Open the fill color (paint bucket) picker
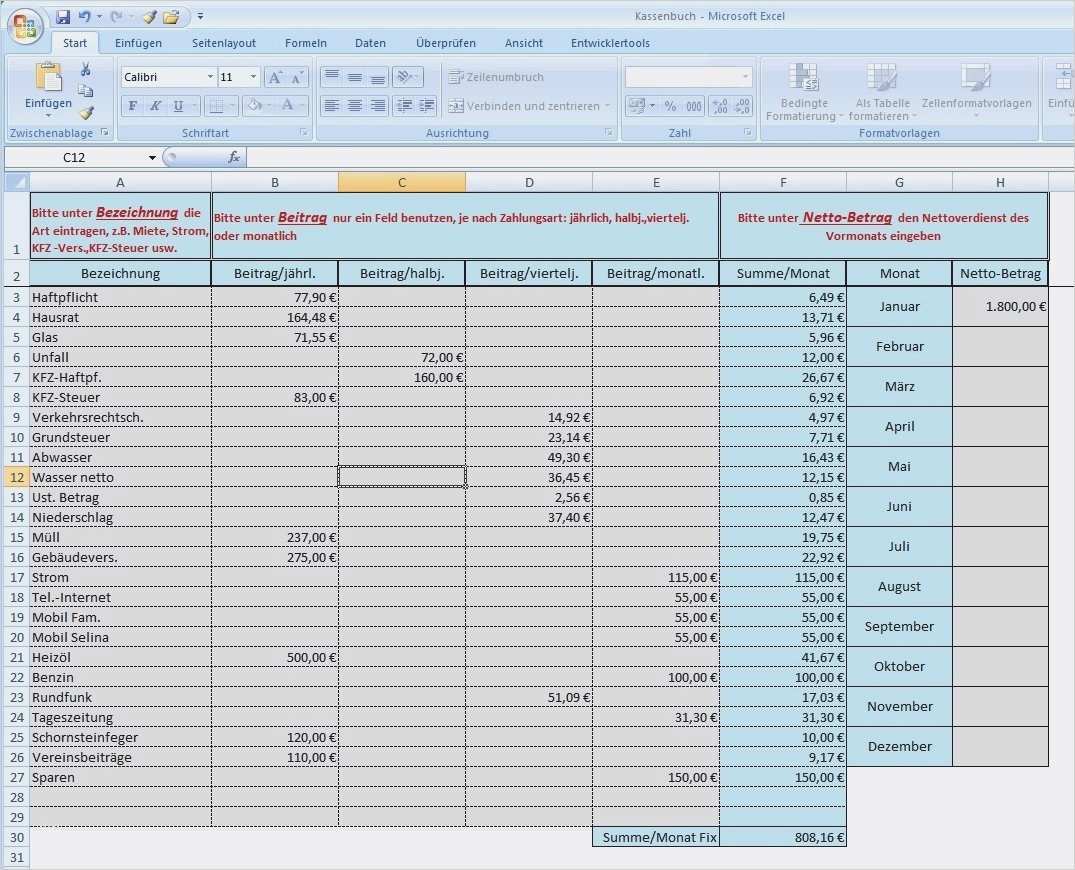The width and height of the screenshot is (1075, 870). point(256,105)
